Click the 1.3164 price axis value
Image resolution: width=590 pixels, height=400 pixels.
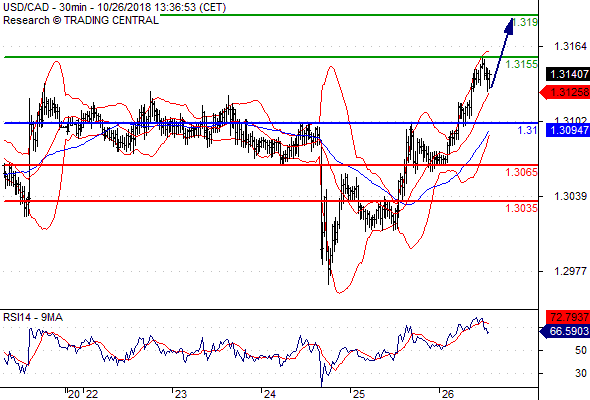tap(570, 46)
